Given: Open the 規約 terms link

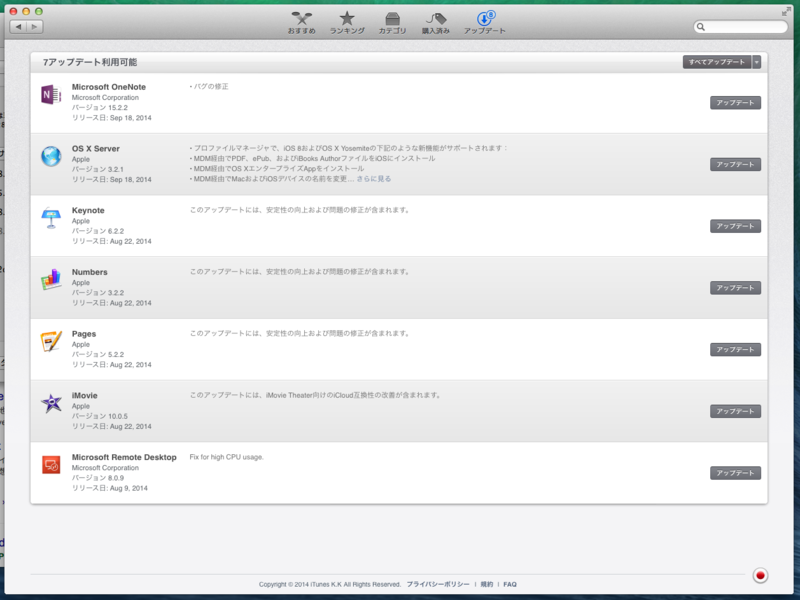Looking at the screenshot, I should coord(487,584).
